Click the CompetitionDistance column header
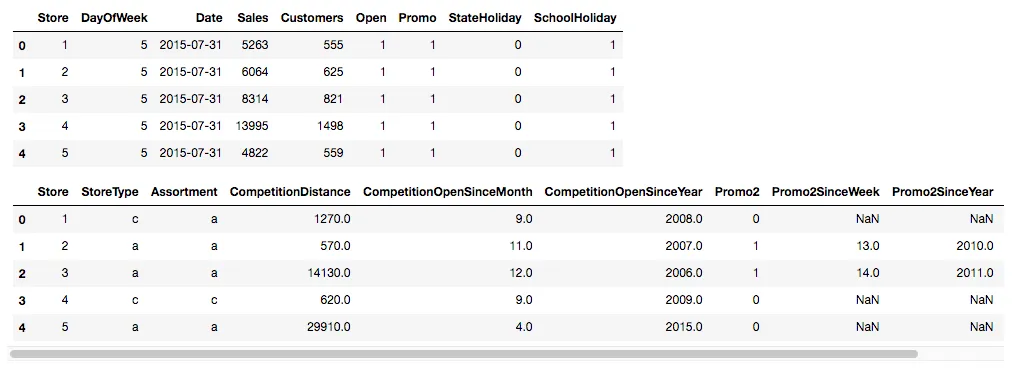 click(290, 192)
